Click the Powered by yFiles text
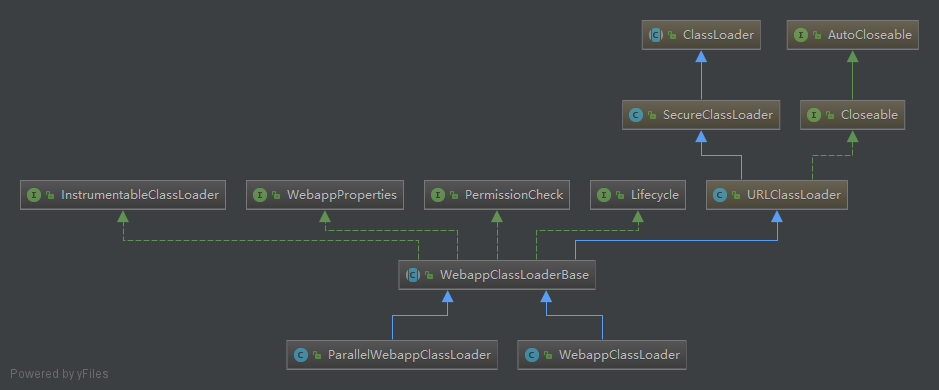This screenshot has width=939, height=390. point(59,374)
